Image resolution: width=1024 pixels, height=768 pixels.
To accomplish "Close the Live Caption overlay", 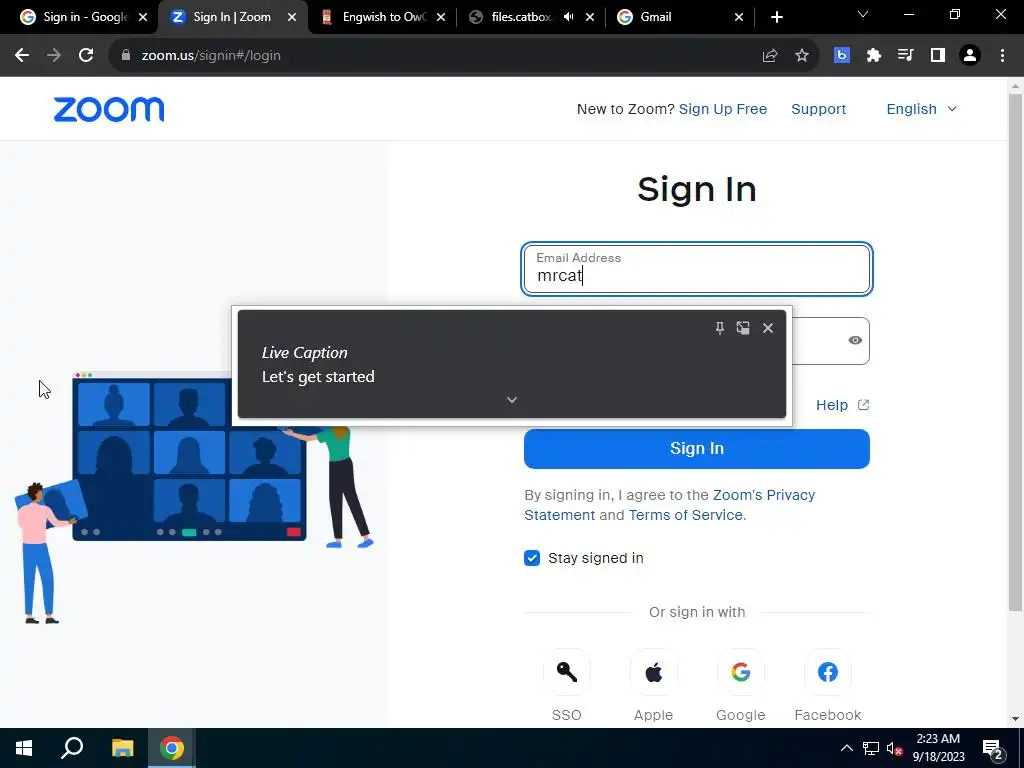I will coord(768,328).
